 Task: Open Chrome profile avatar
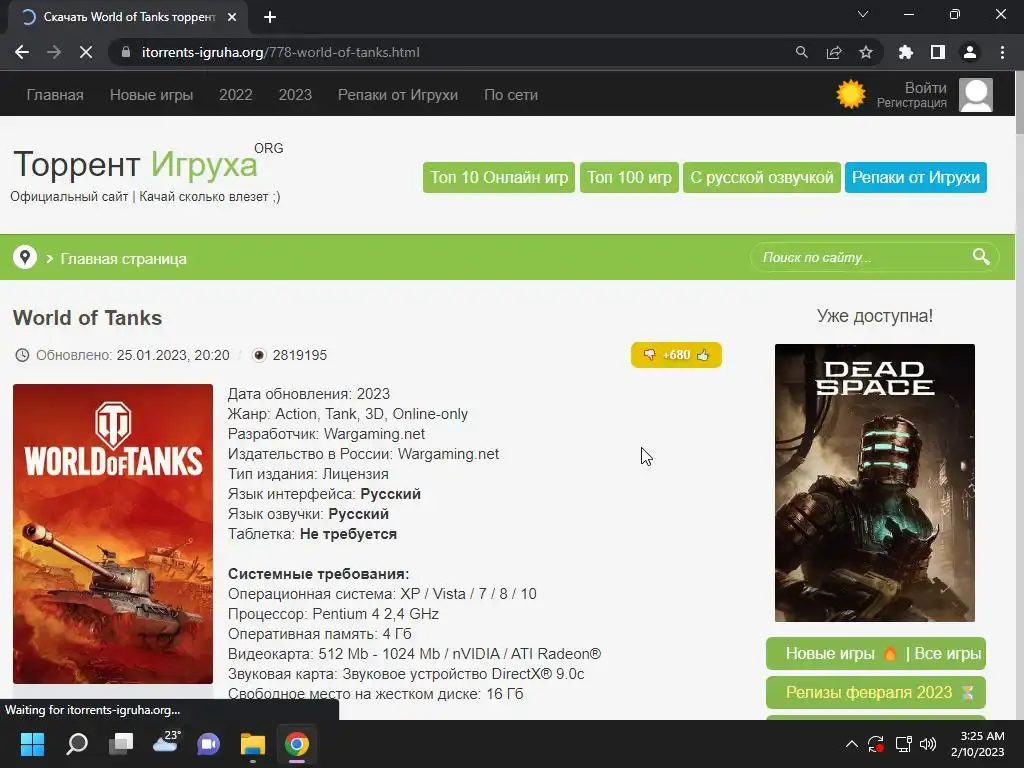[x=970, y=52]
